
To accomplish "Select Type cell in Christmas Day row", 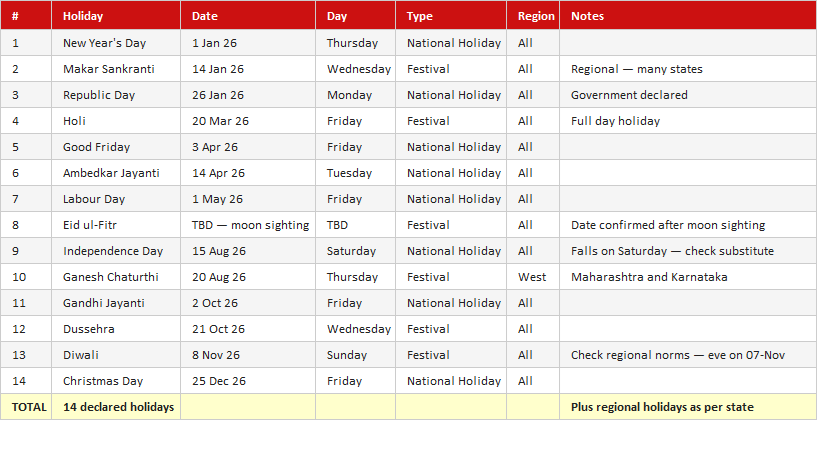I will [x=451, y=381].
